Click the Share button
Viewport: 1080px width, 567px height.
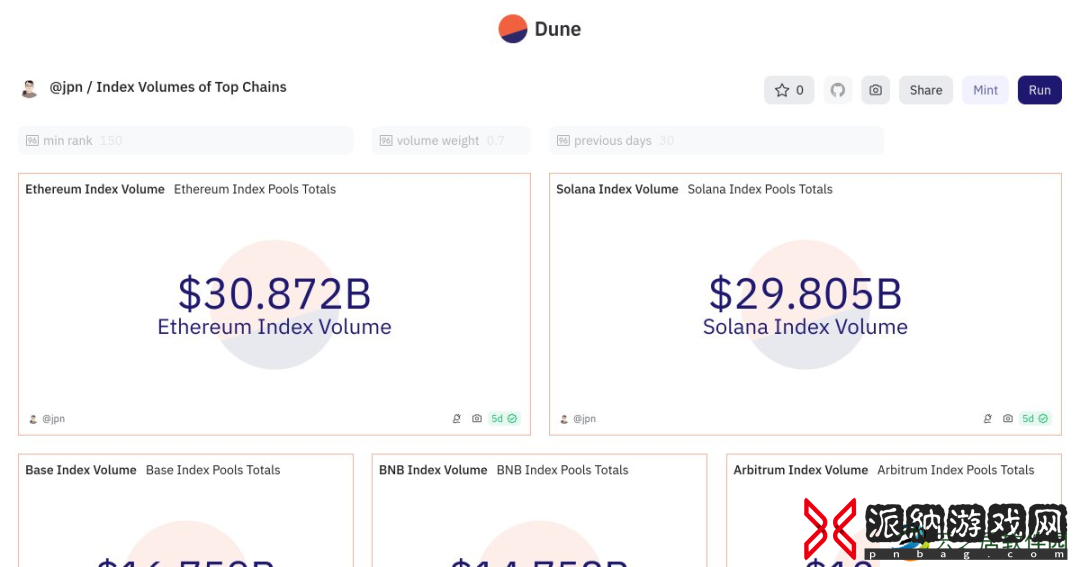[x=926, y=90]
